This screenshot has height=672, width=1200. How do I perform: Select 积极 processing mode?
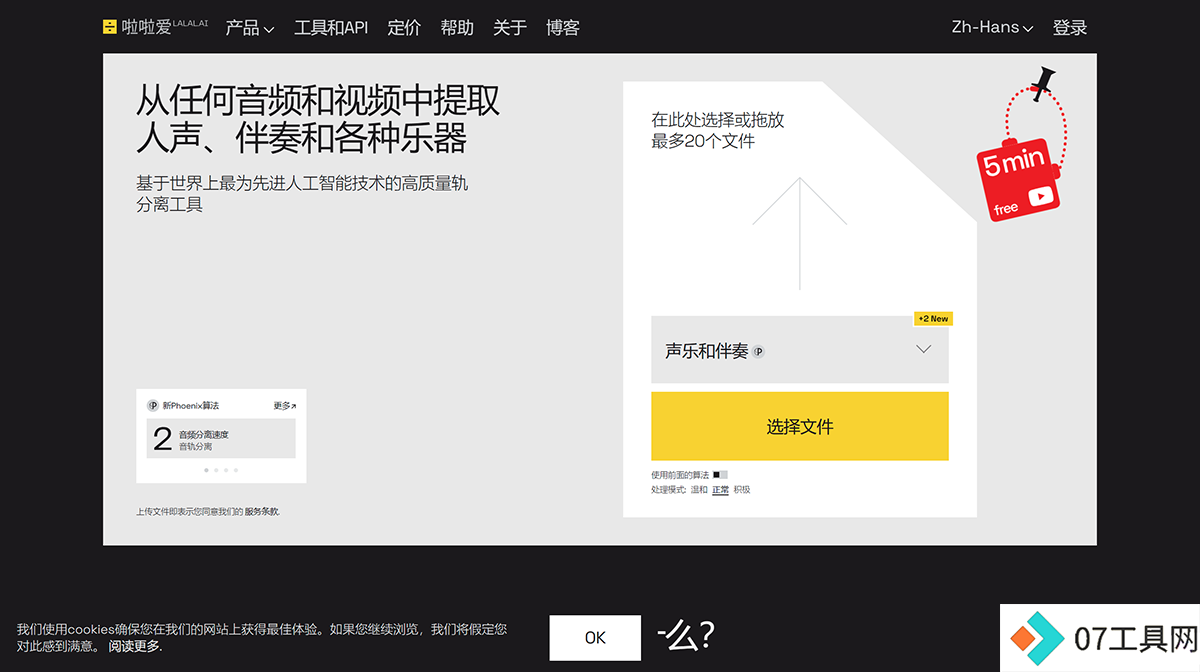(742, 490)
